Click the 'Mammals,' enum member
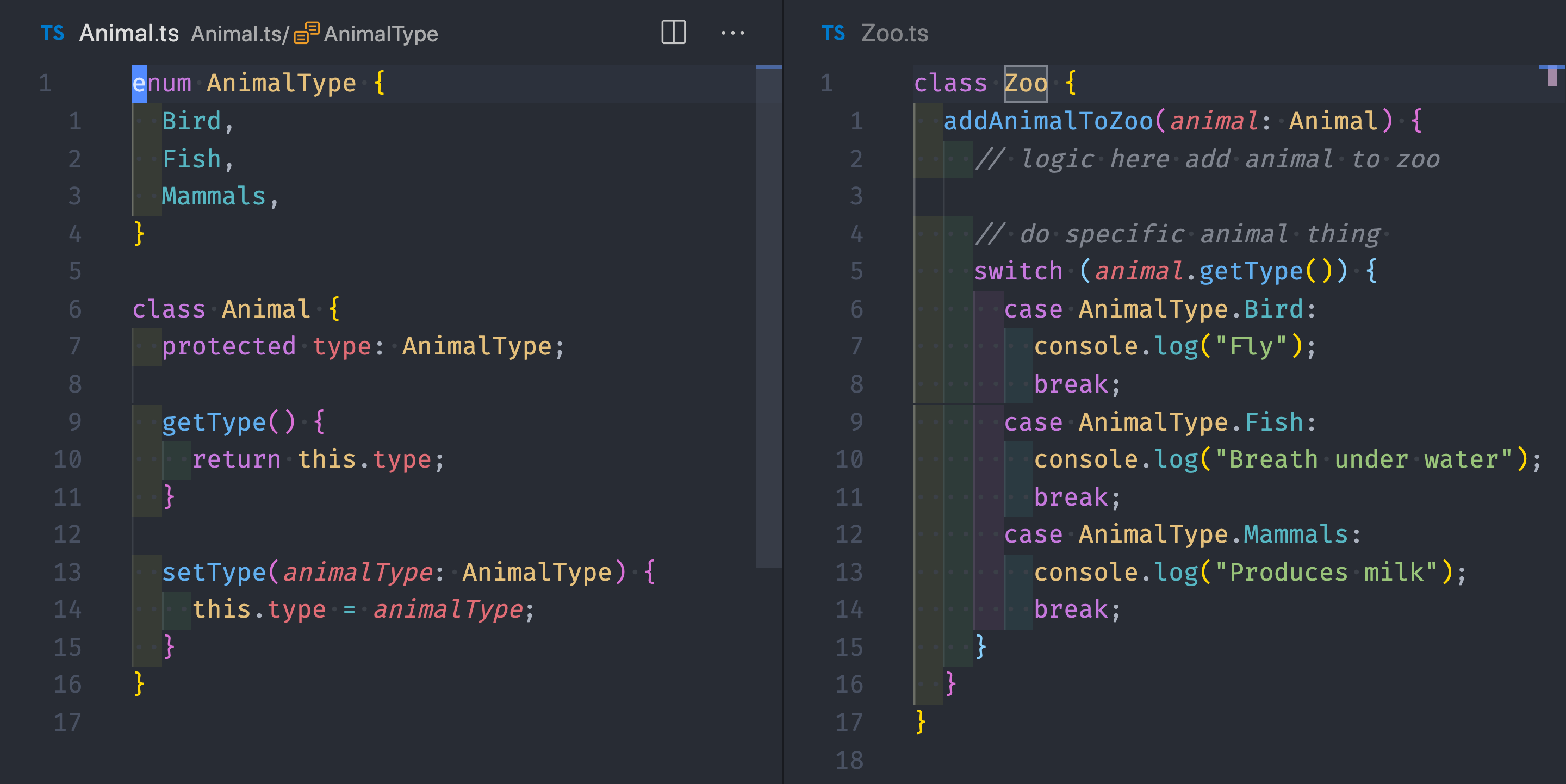Image resolution: width=1566 pixels, height=784 pixels. pyautogui.click(x=221, y=197)
